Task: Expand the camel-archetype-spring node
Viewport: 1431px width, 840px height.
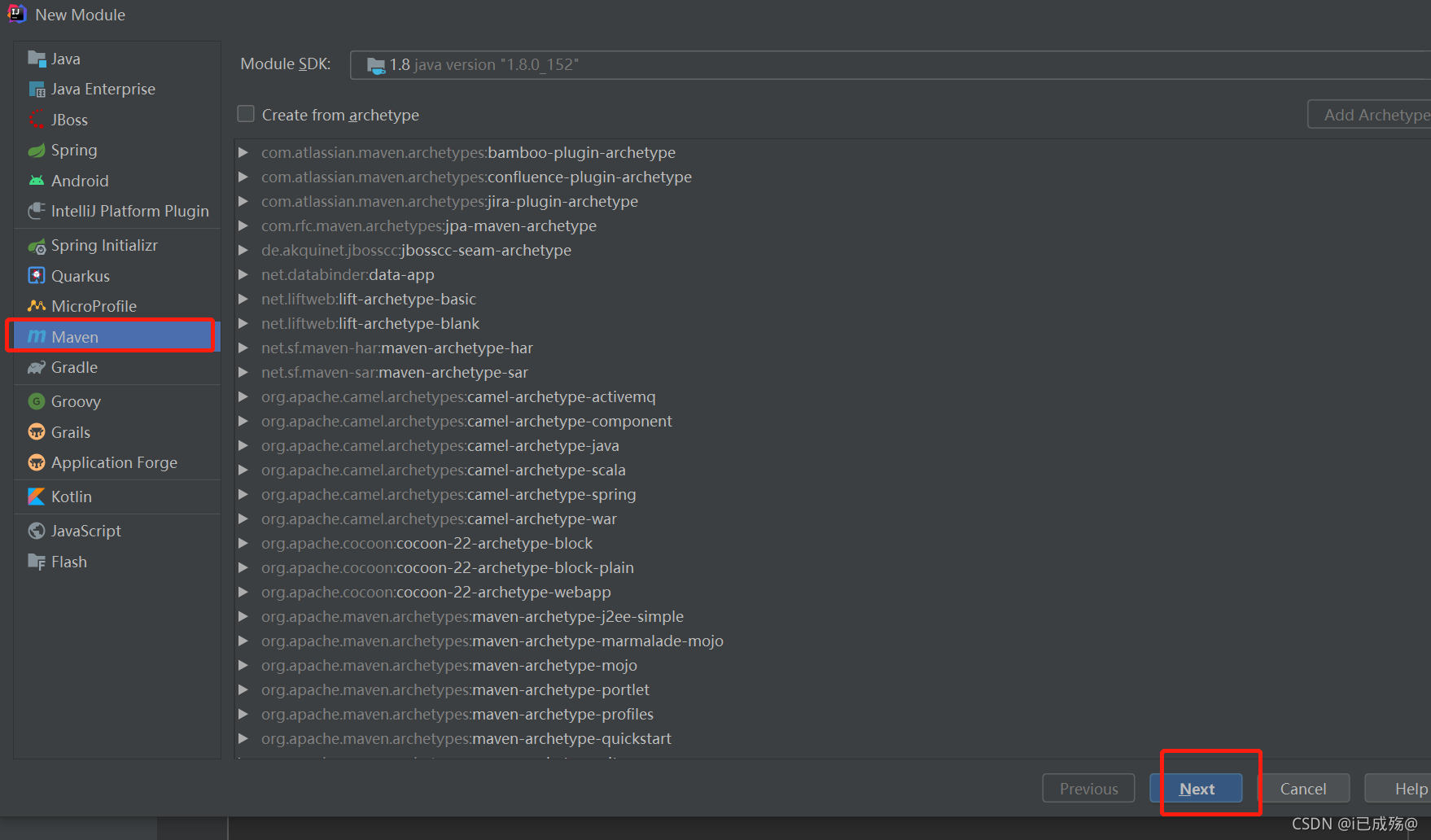Action: pos(243,494)
